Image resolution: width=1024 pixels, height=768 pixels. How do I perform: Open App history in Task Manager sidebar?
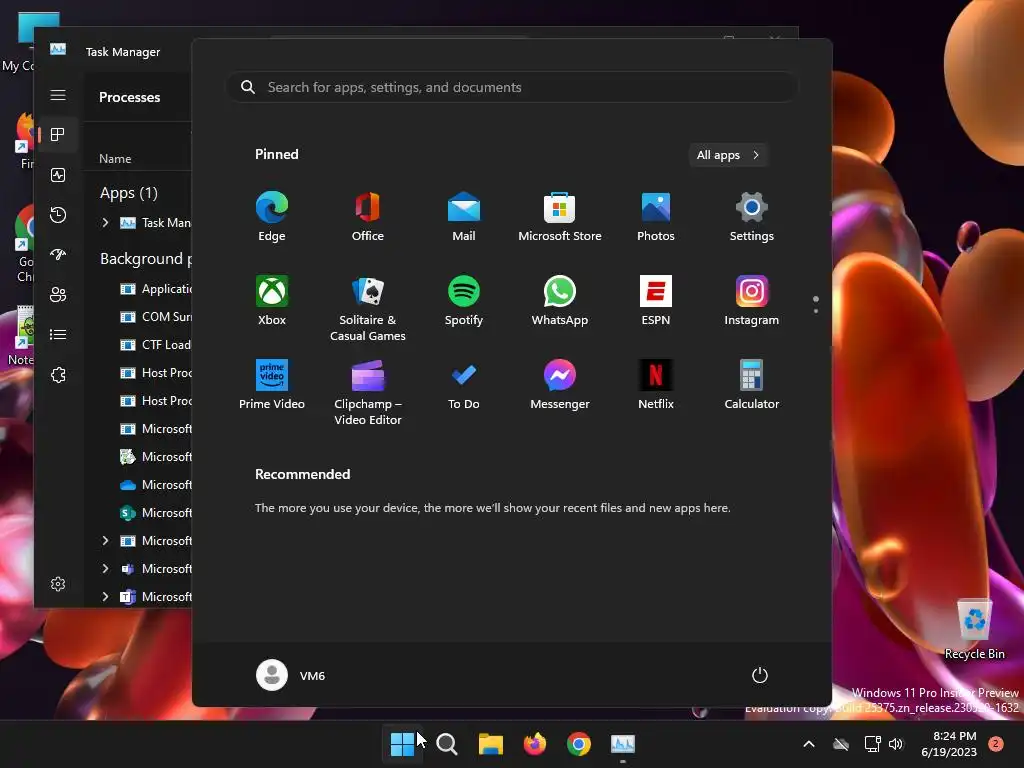point(58,215)
